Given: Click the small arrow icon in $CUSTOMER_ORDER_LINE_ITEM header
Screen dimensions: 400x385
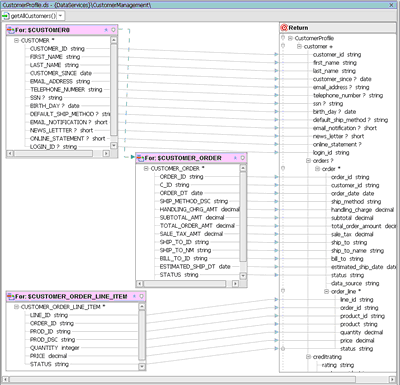Looking at the screenshot, I should [134, 296].
